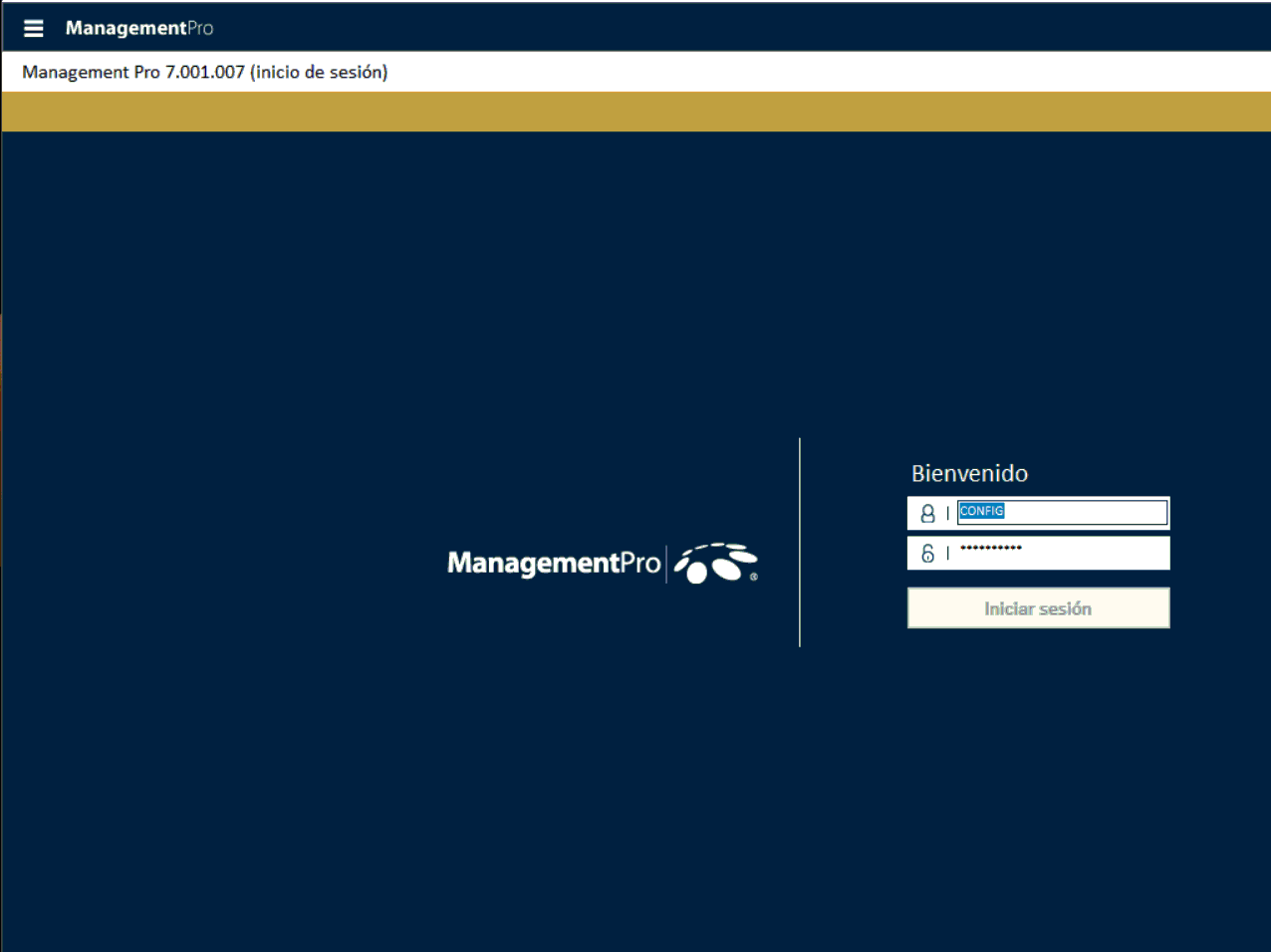Open the hamburger menu in the header
1271x952 pixels.
pyautogui.click(x=34, y=28)
